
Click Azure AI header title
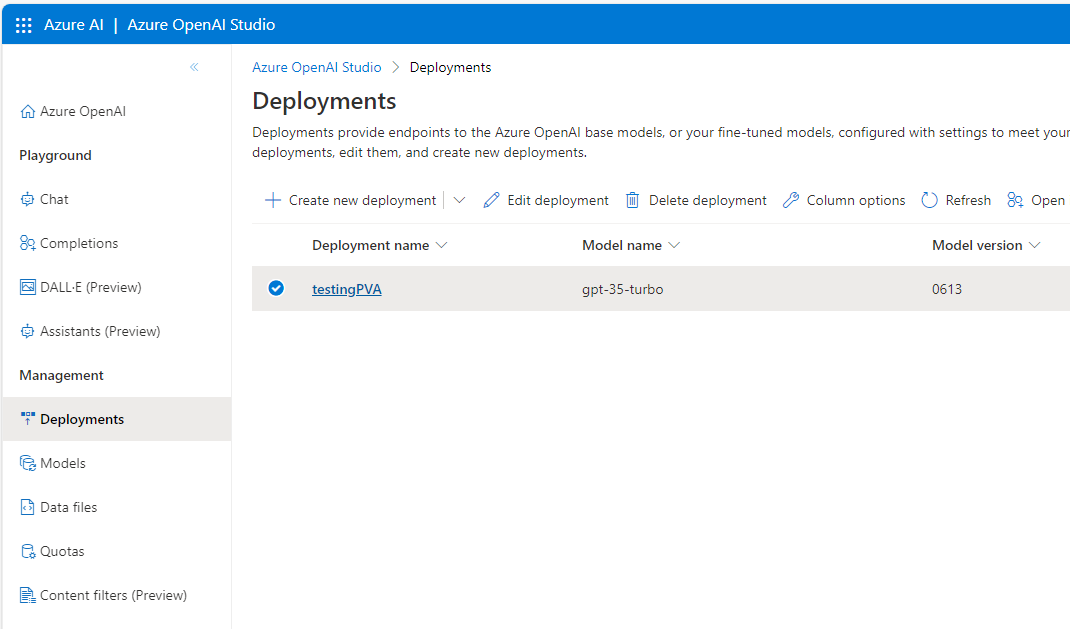[74, 25]
